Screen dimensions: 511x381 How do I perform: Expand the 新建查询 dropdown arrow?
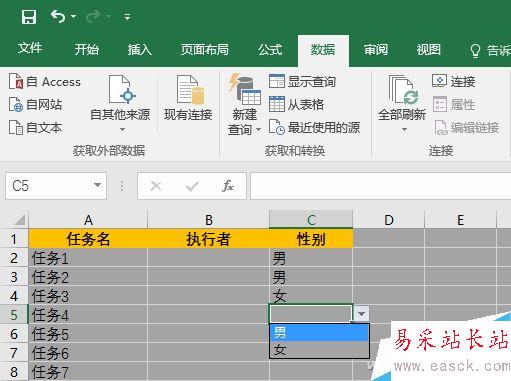click(x=258, y=130)
